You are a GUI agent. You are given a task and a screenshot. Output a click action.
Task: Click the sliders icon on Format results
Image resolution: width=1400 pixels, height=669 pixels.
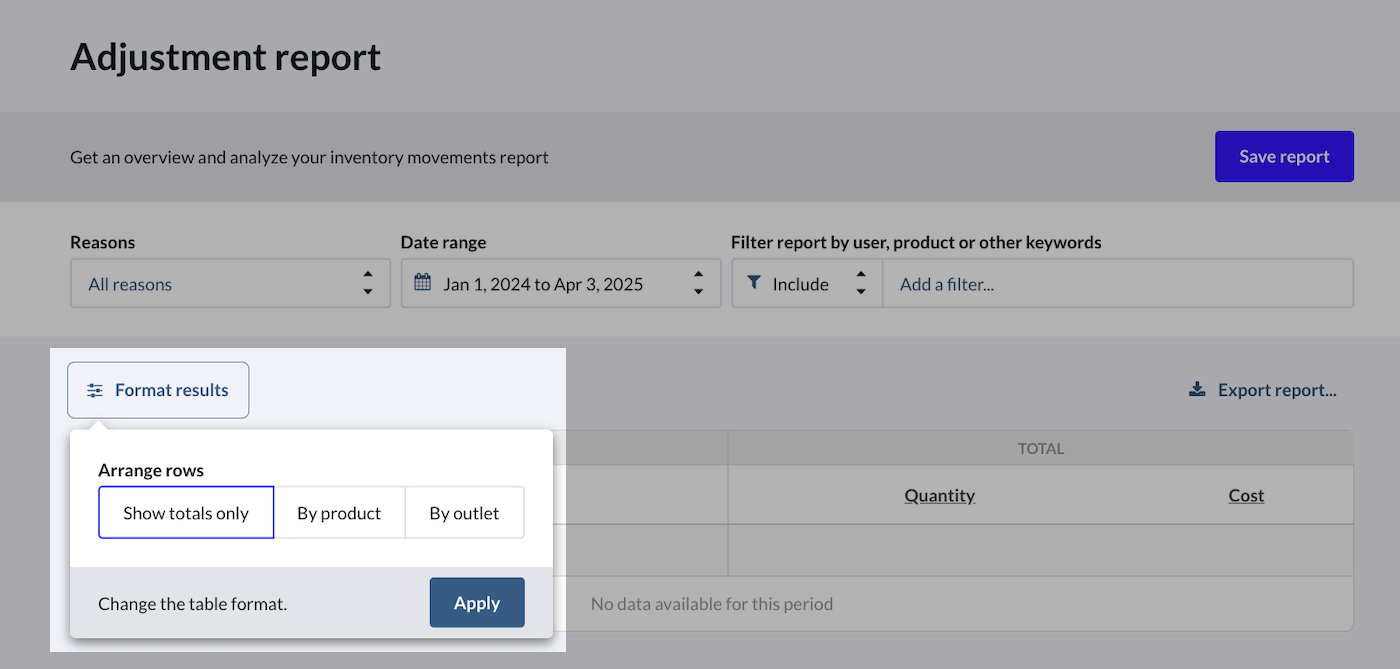pyautogui.click(x=95, y=391)
